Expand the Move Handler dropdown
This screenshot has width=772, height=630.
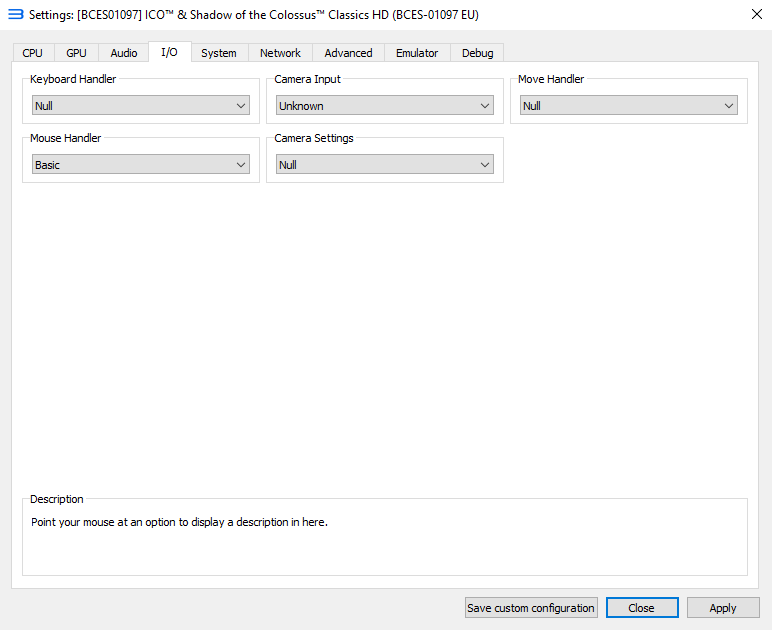(629, 105)
